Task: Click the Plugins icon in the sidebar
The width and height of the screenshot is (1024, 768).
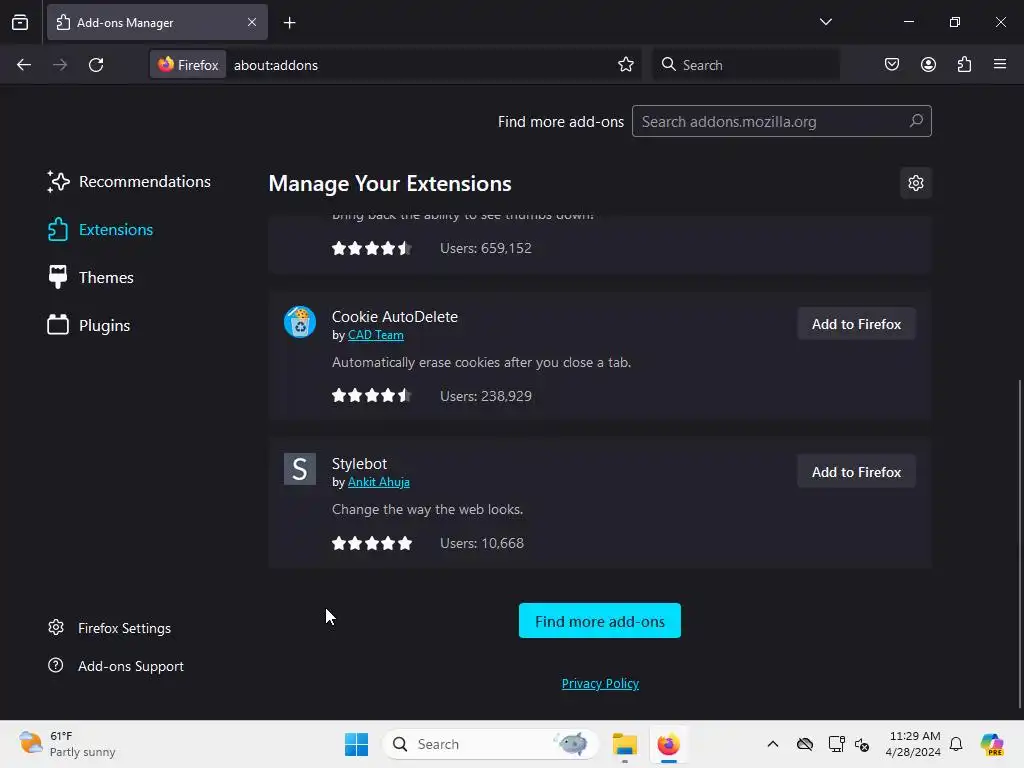Action: coord(57,325)
